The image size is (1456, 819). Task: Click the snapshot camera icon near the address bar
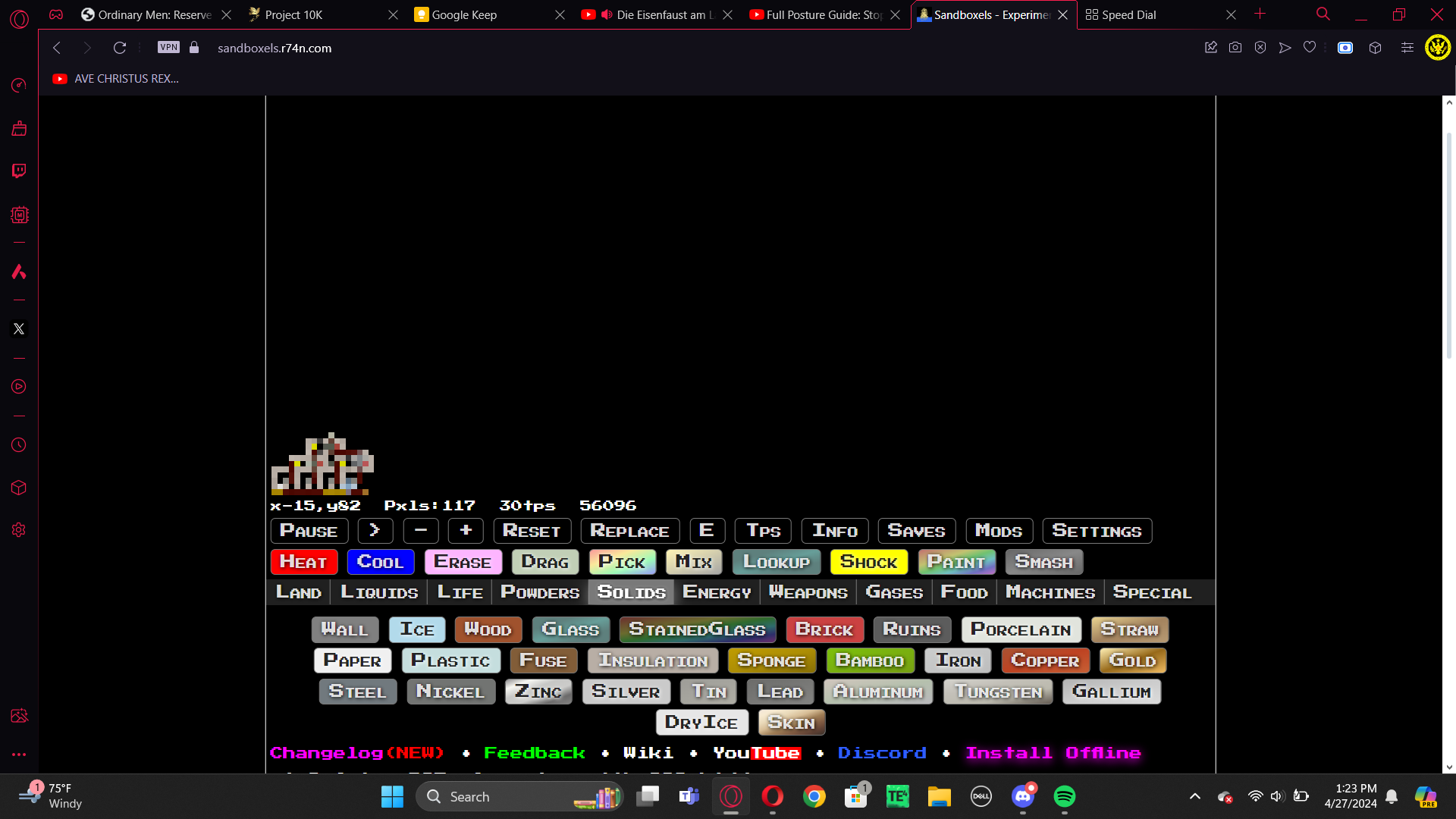(1235, 47)
